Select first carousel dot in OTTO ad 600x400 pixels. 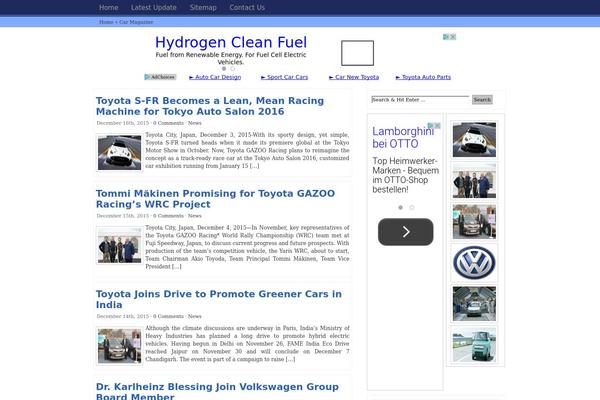click(x=401, y=207)
